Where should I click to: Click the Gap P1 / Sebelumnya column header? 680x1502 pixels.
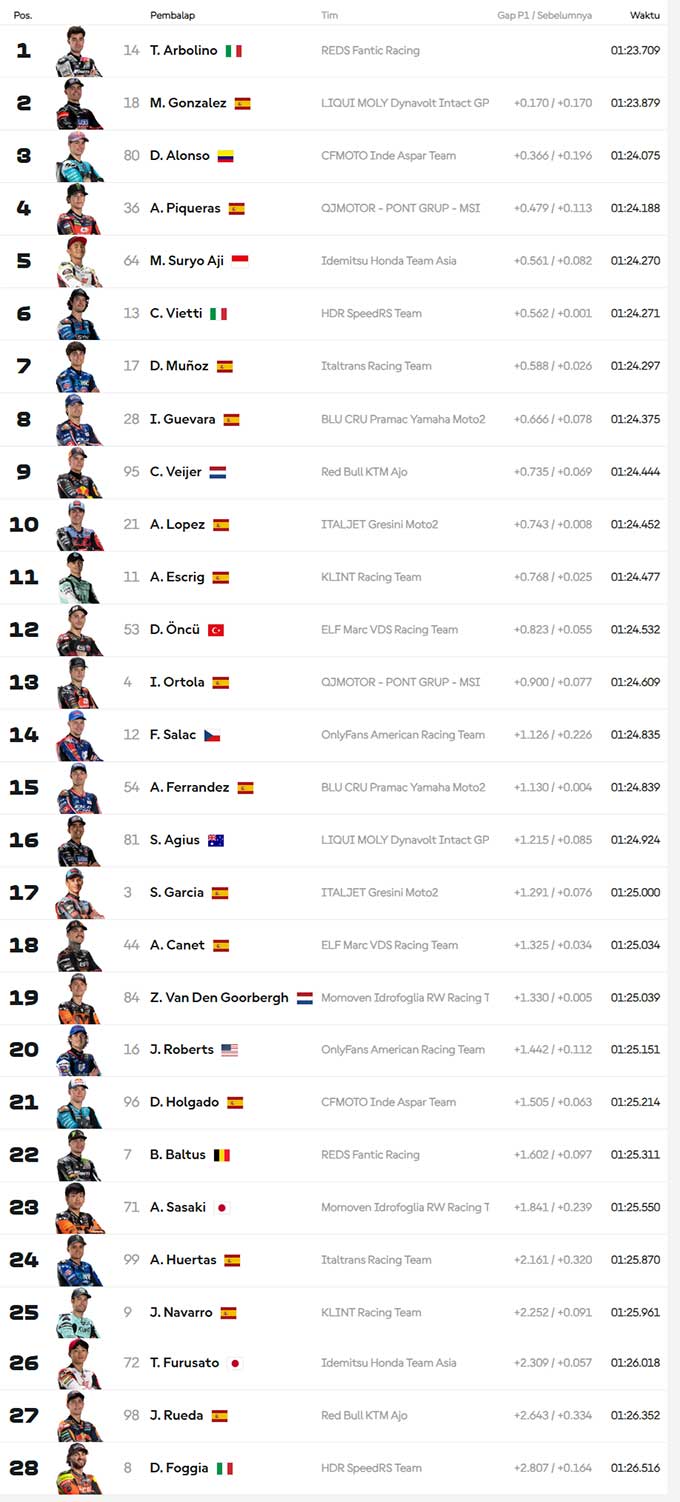[544, 16]
